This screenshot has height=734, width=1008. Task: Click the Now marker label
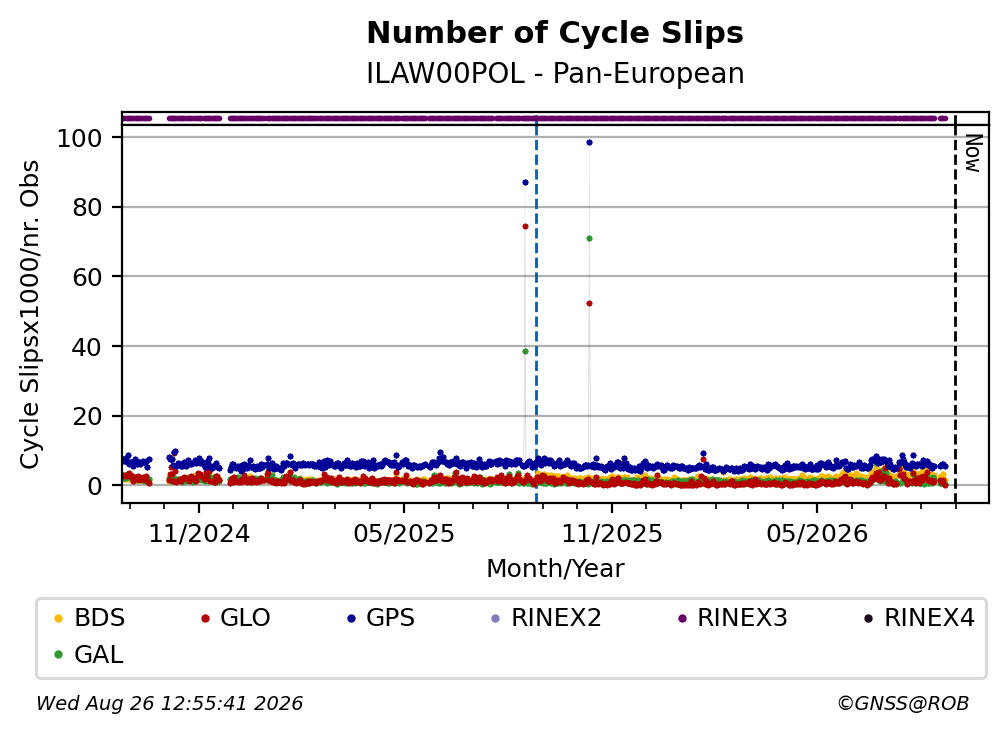coord(974,154)
